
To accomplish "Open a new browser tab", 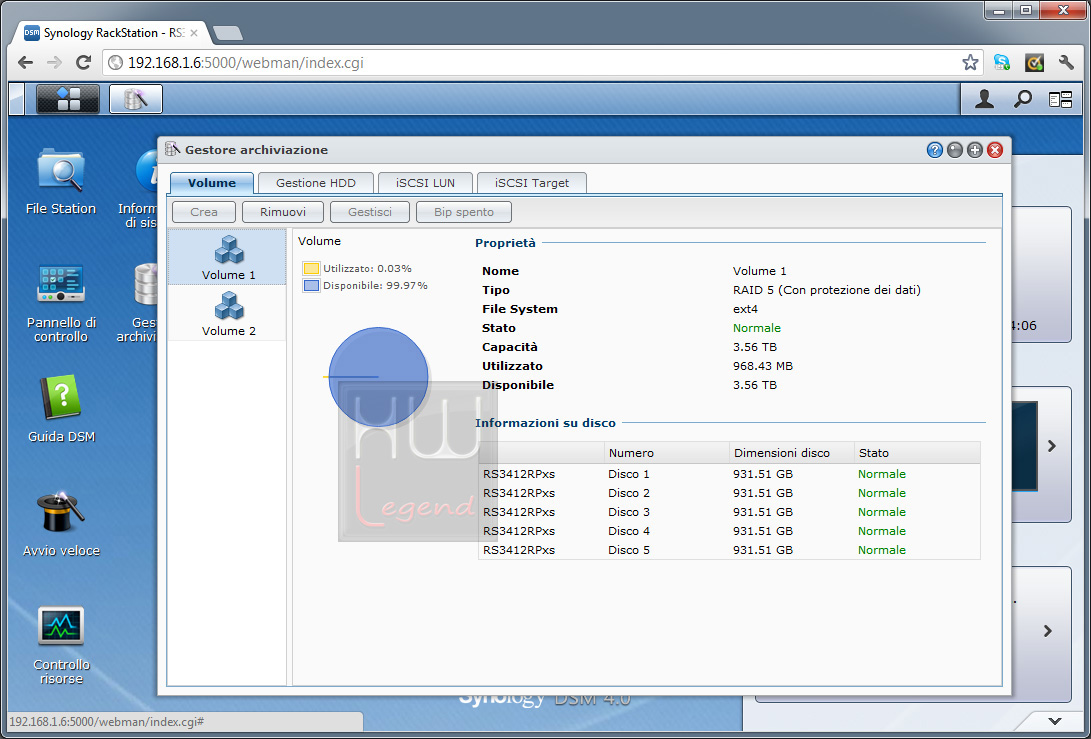I will click(x=228, y=33).
